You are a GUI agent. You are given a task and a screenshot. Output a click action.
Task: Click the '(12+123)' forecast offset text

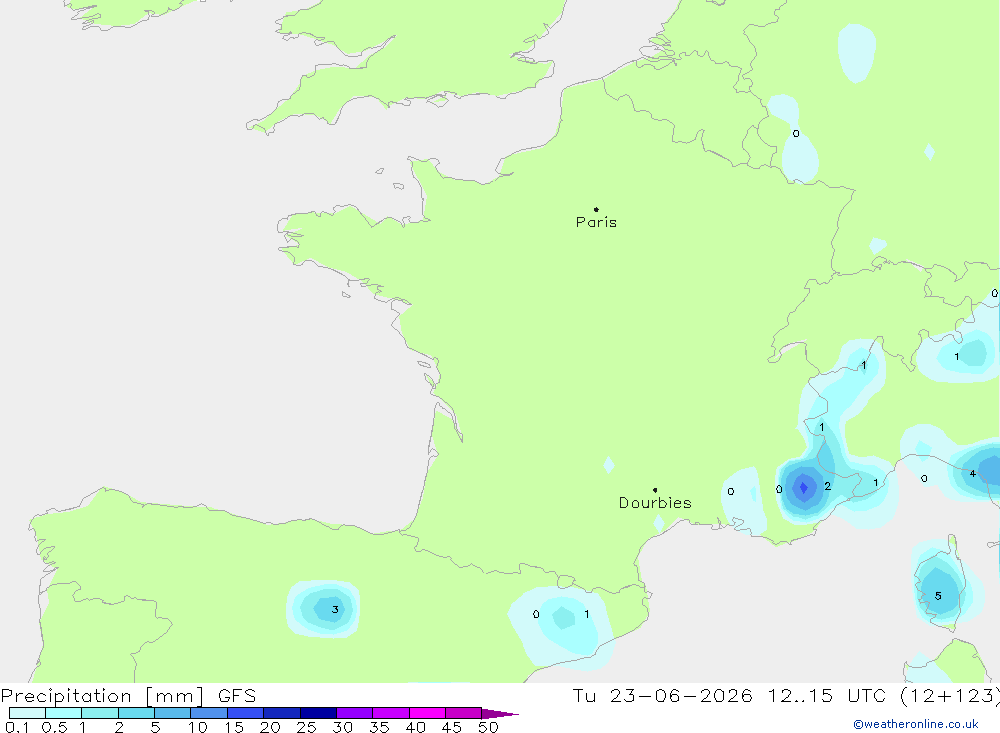(950, 696)
